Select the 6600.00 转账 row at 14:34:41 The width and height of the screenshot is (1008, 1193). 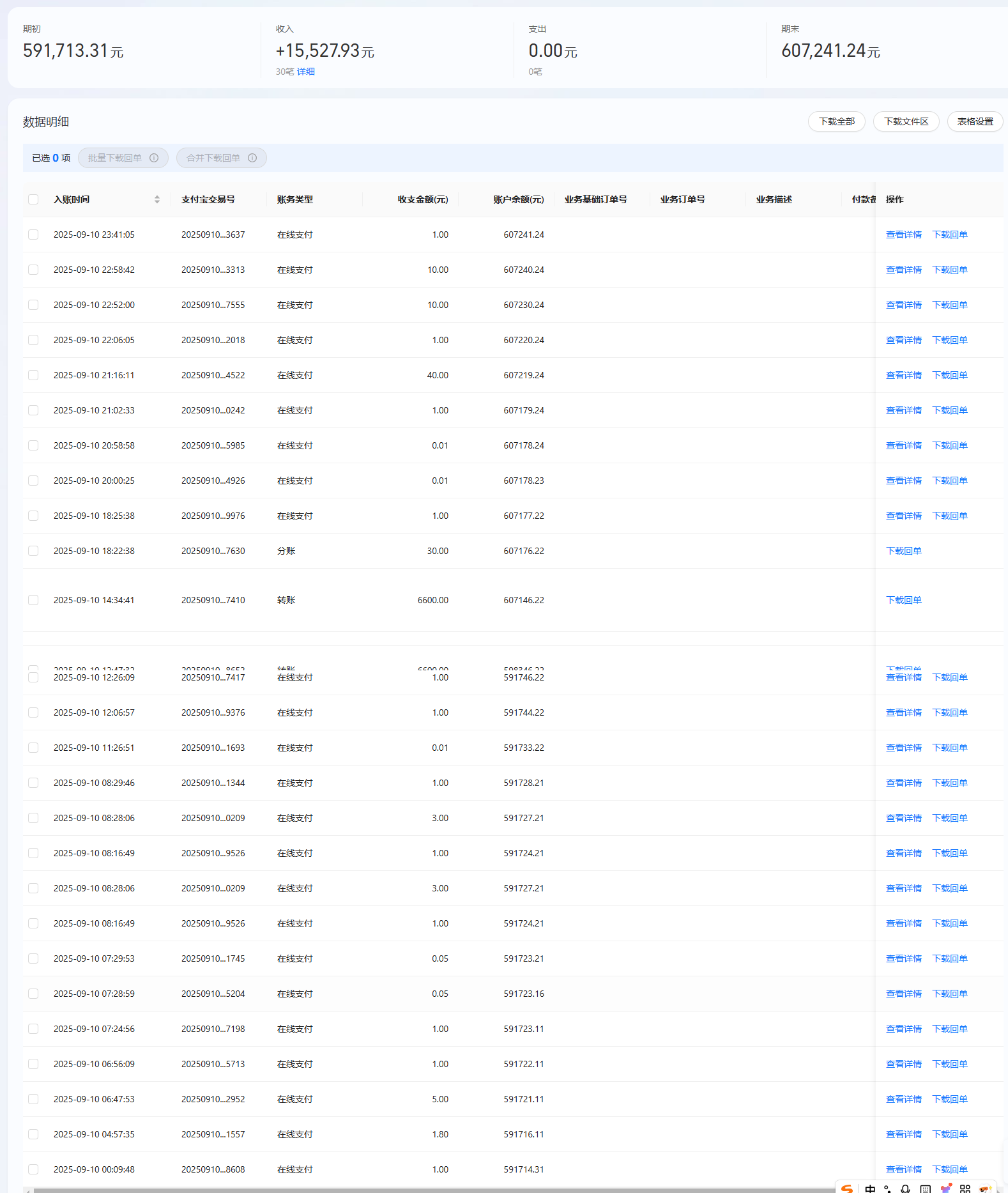click(x=33, y=600)
